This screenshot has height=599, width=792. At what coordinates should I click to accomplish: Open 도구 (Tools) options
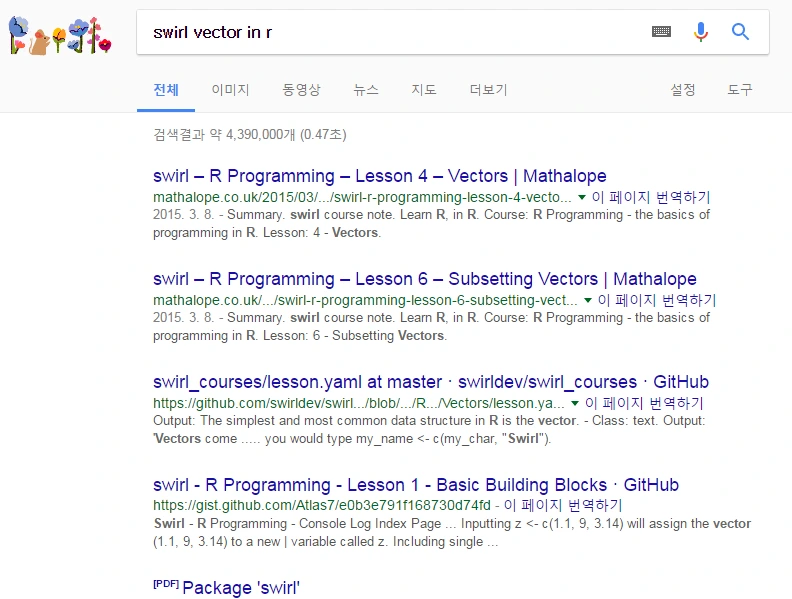tap(739, 90)
